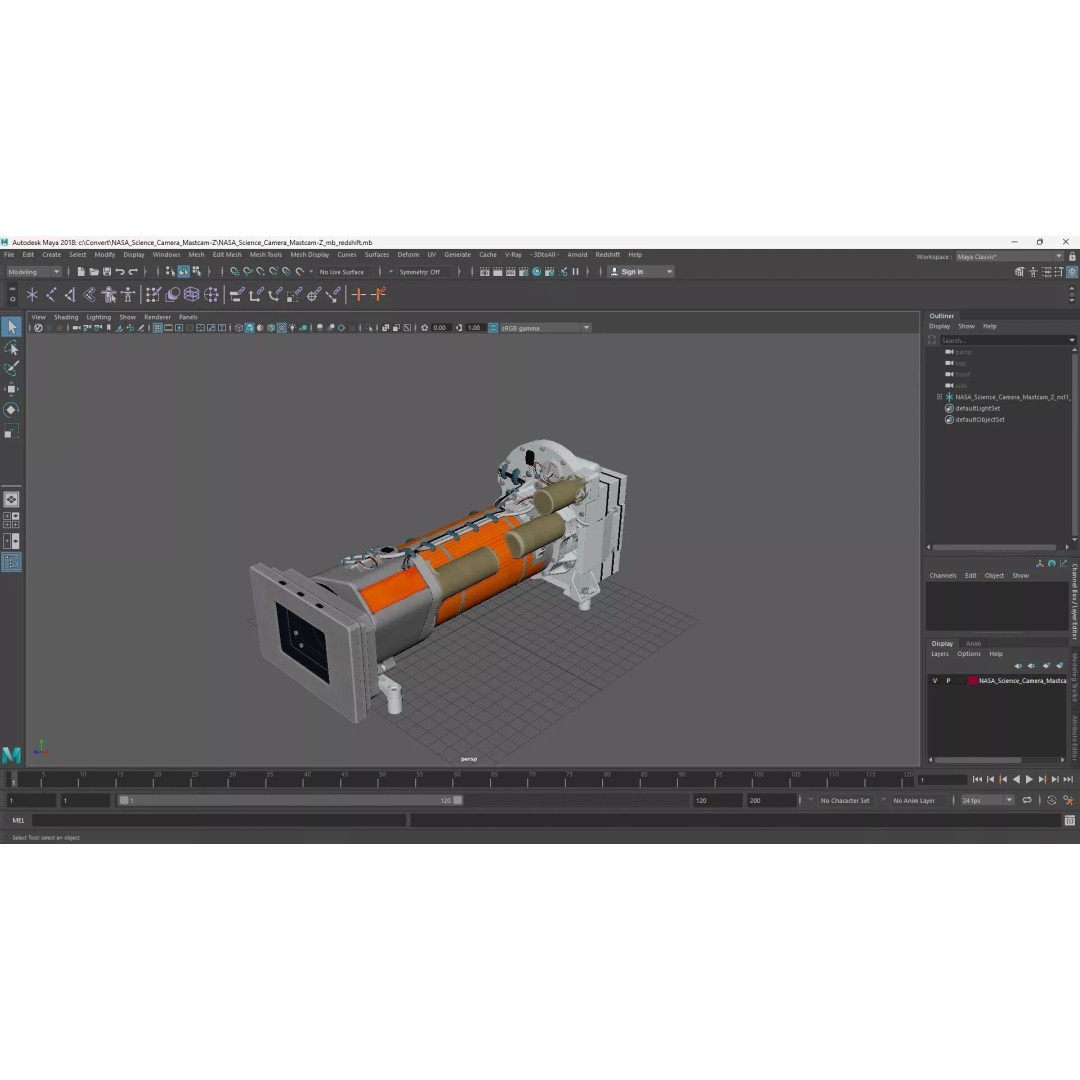Toggle smooth shade all in viewport
Image resolution: width=1080 pixels, height=1080 pixels.
coord(249,328)
